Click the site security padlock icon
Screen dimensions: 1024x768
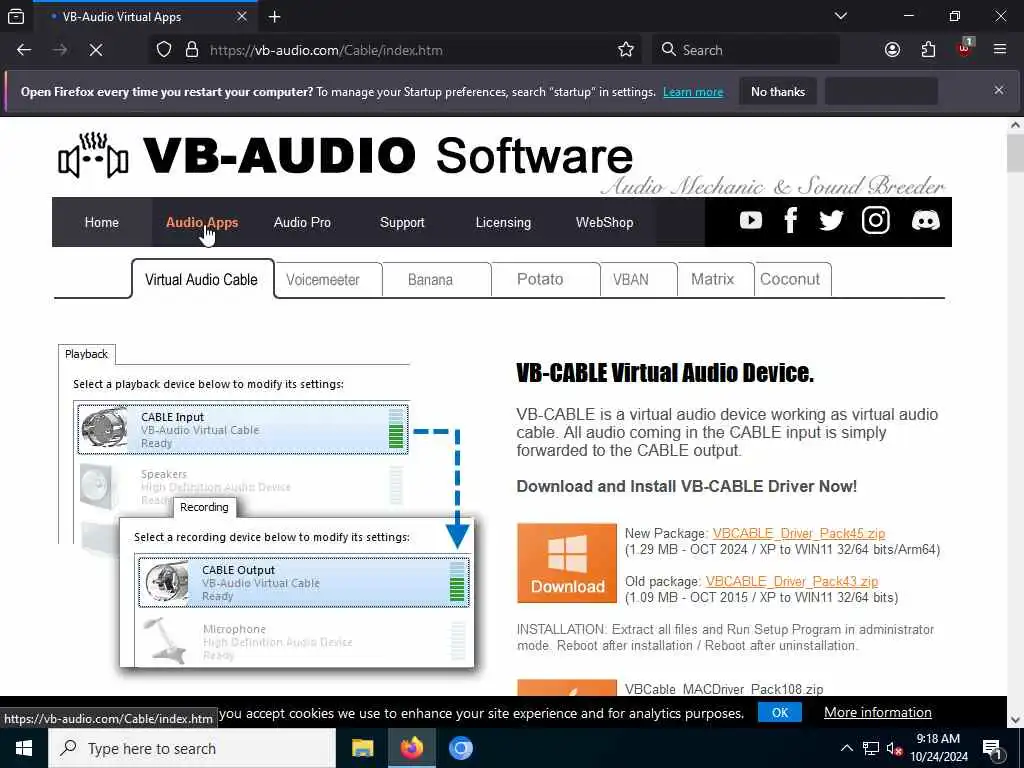[x=191, y=50]
